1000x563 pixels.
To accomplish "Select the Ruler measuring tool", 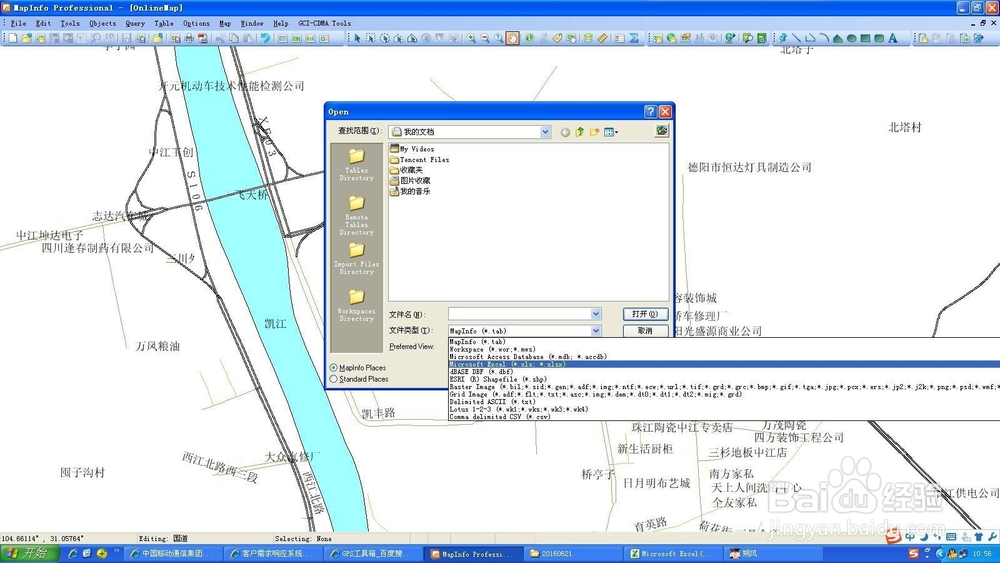I will tap(603, 38).
